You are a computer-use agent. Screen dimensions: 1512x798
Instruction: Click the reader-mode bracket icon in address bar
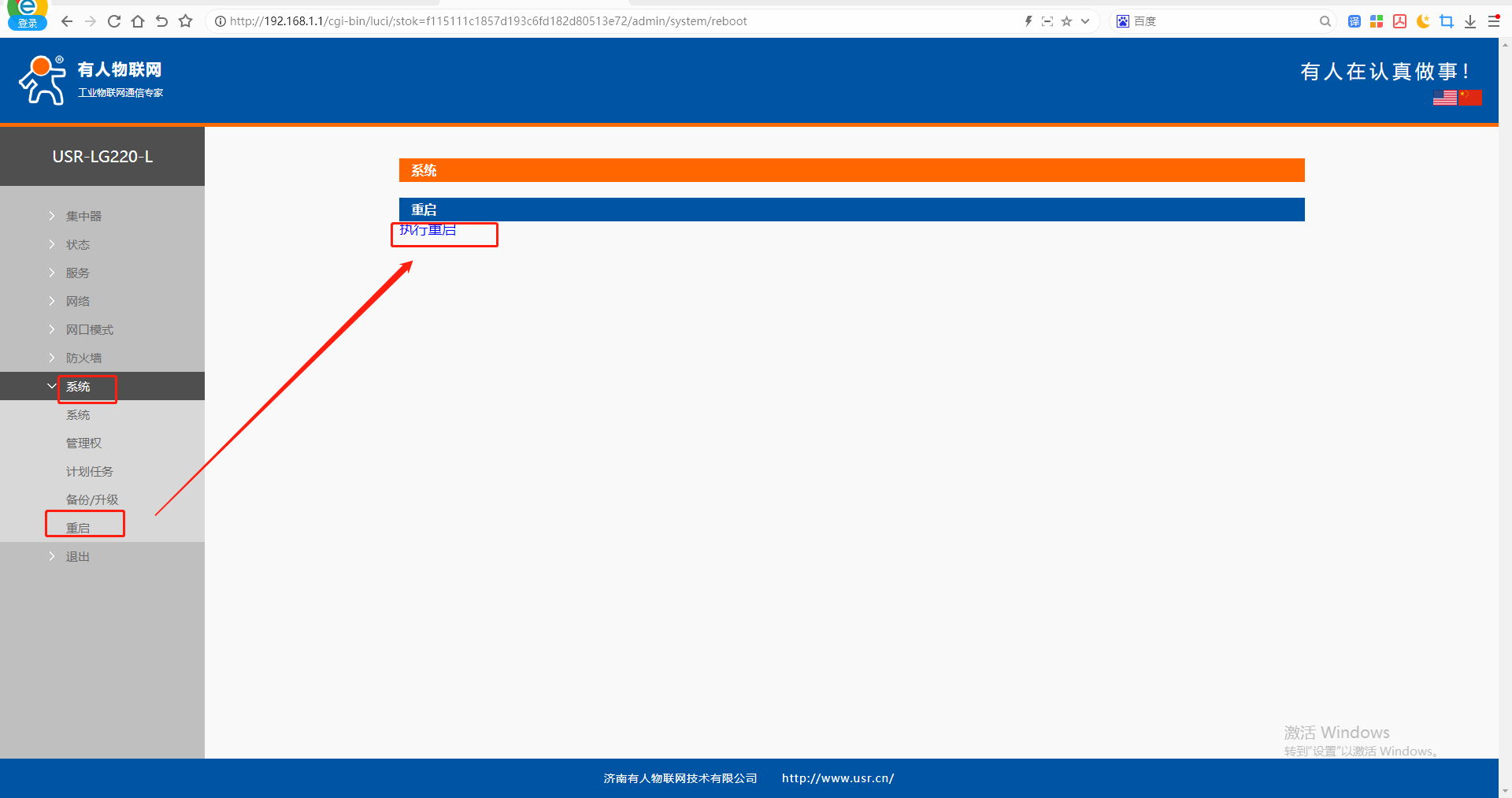[1047, 21]
